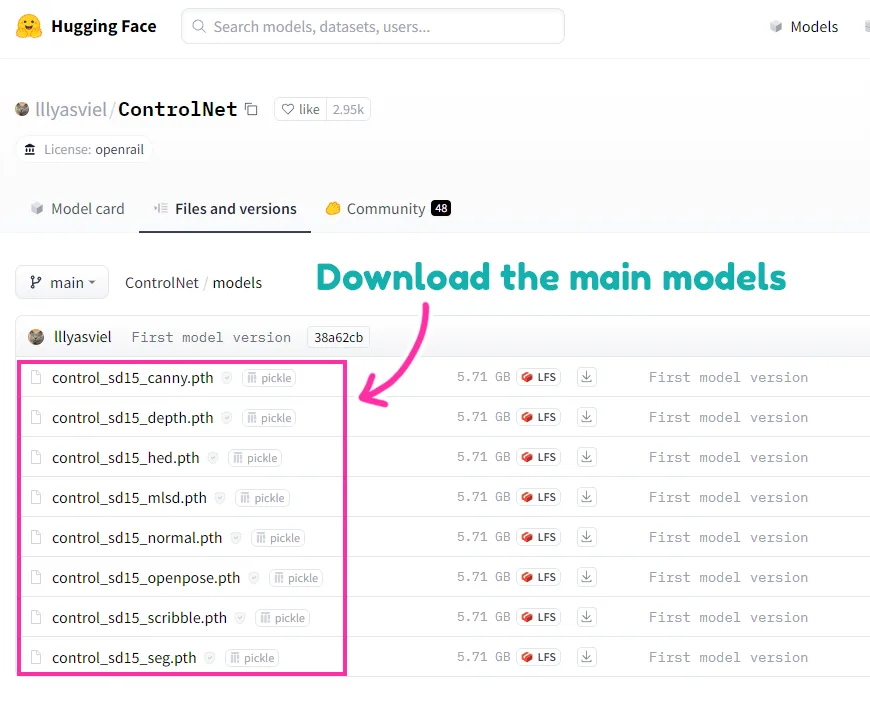Image resolution: width=870 pixels, height=721 pixels.
Task: Open the lllyasviel committer name link
Action: pos(83,337)
